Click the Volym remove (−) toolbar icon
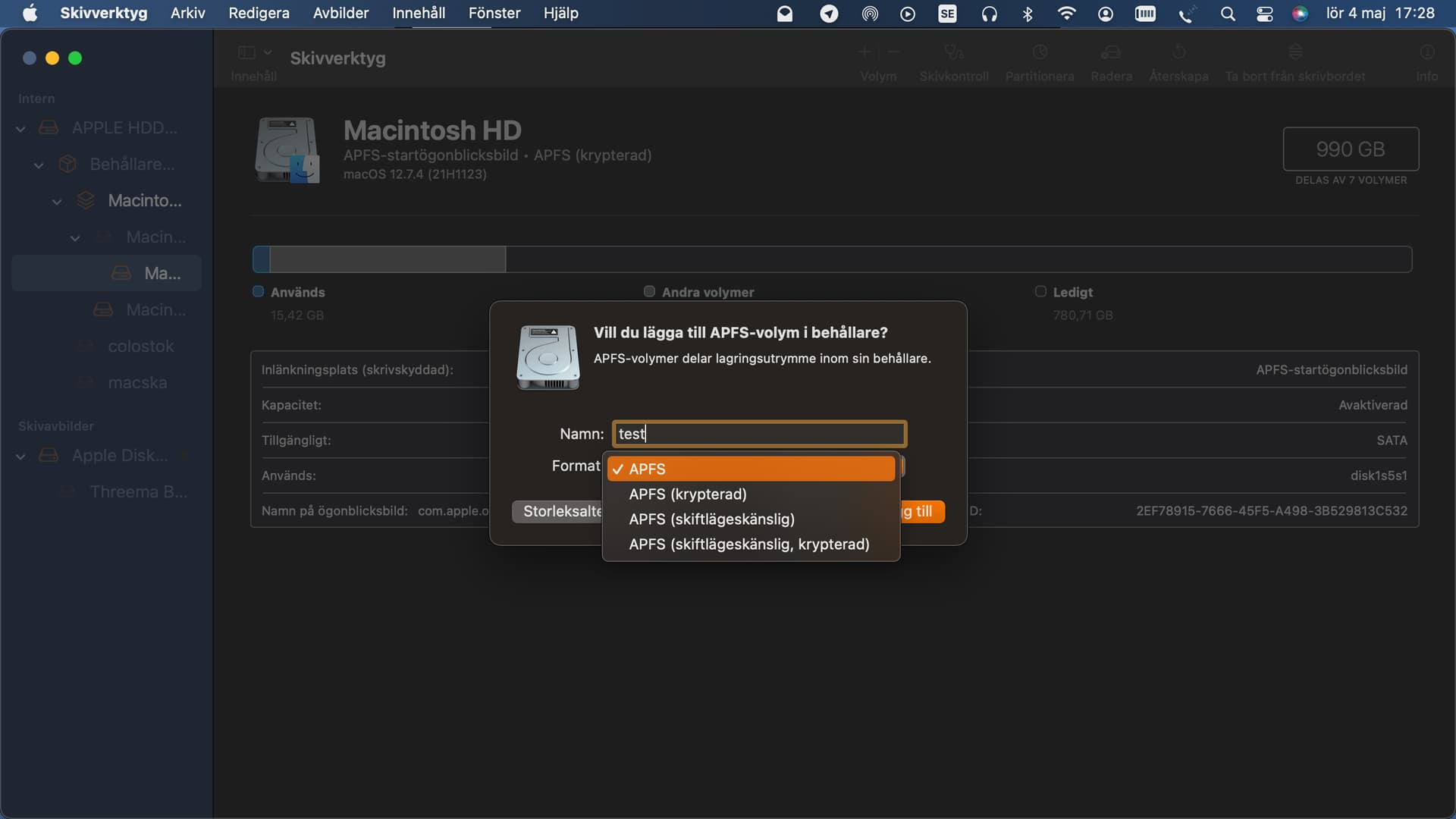Viewport: 1456px width, 819px height. coord(893,52)
